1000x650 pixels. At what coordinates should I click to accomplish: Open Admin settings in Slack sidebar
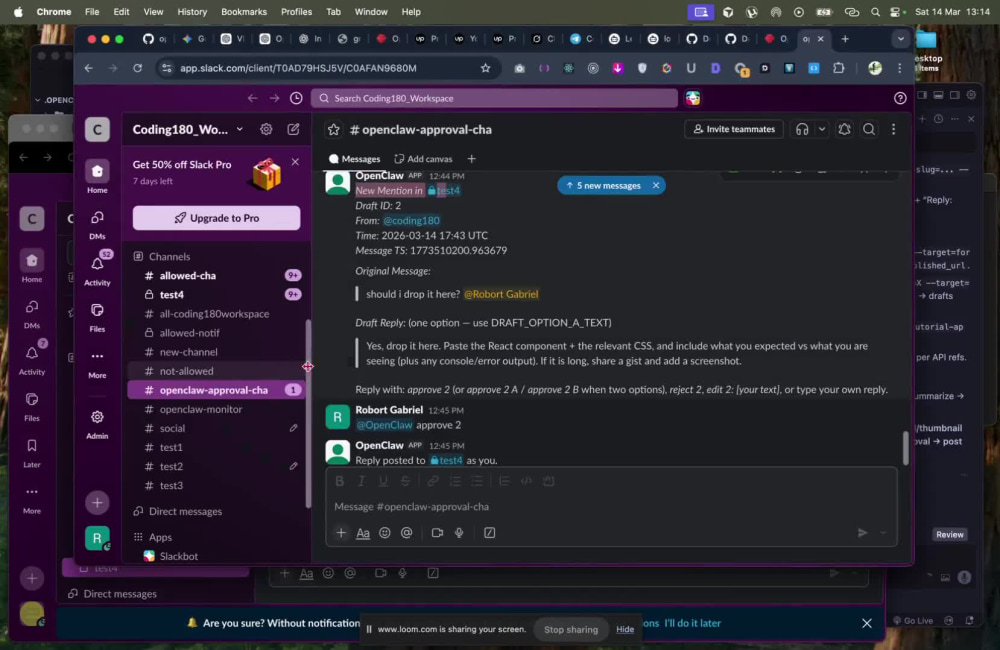97,424
